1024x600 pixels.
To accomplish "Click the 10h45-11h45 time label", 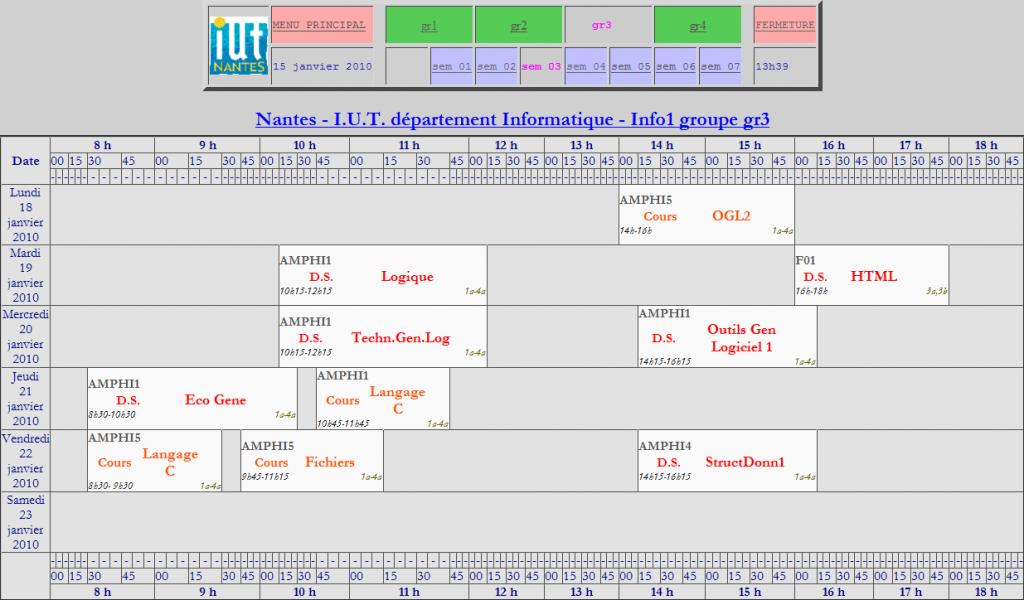I will 343,424.
